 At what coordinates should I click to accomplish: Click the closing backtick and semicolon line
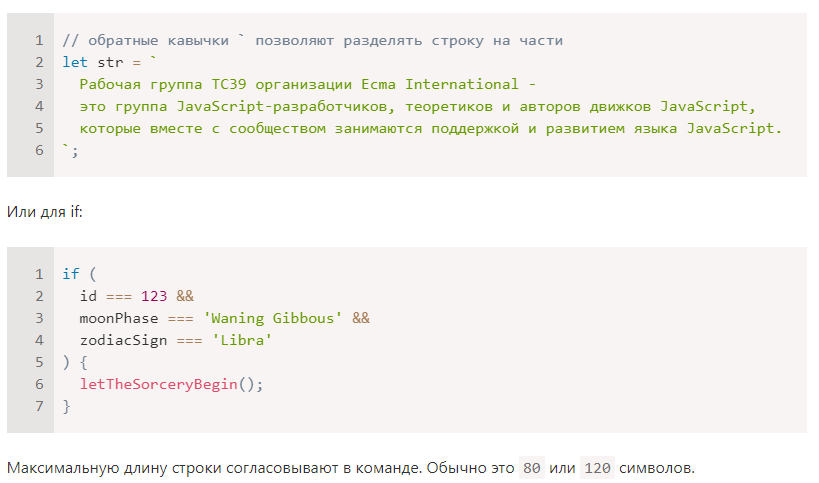71,151
